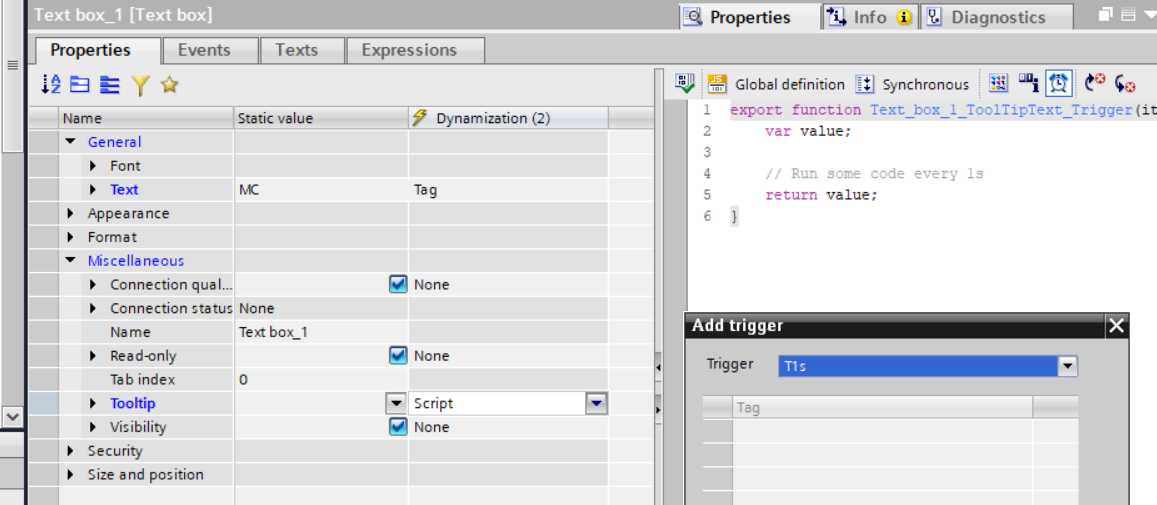Click the syntax check icon with green checkmark

tap(685, 83)
